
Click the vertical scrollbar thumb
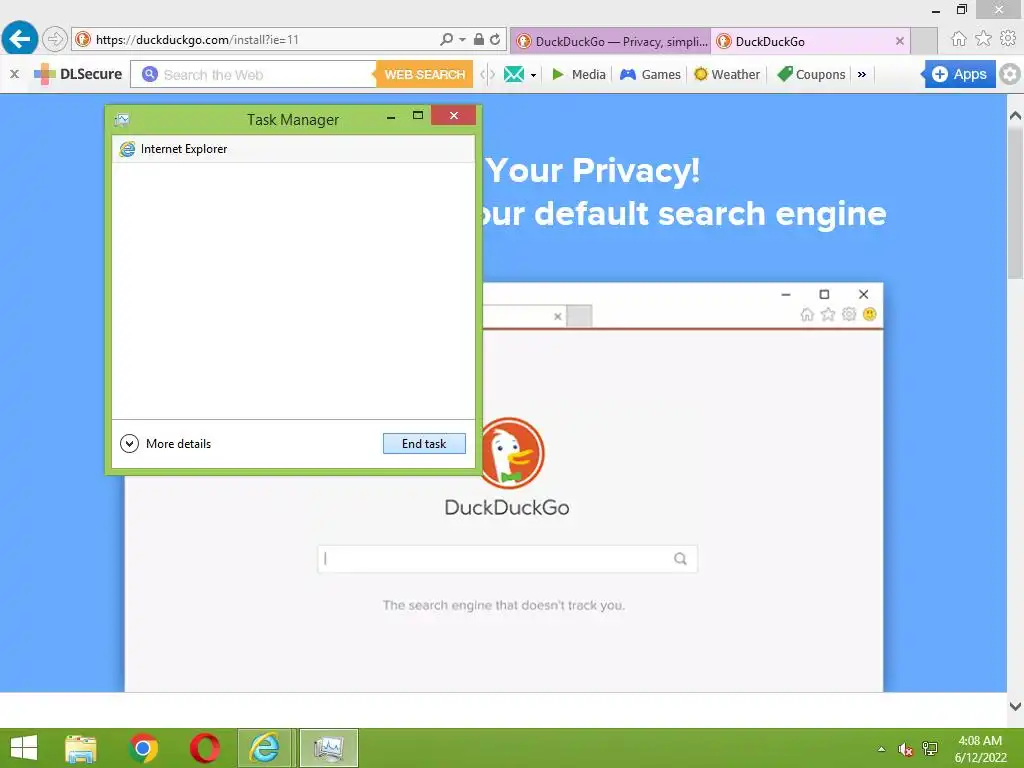coord(1015,202)
